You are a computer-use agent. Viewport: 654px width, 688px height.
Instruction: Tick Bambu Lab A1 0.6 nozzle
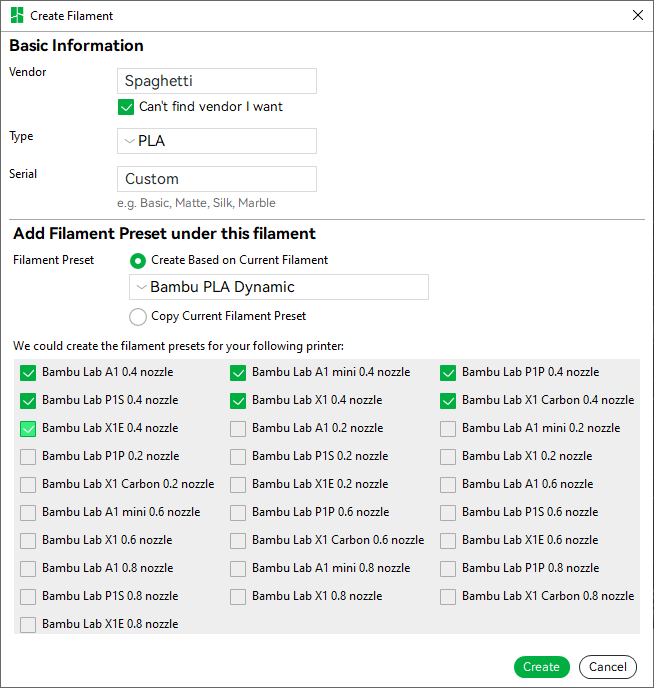[448, 485]
